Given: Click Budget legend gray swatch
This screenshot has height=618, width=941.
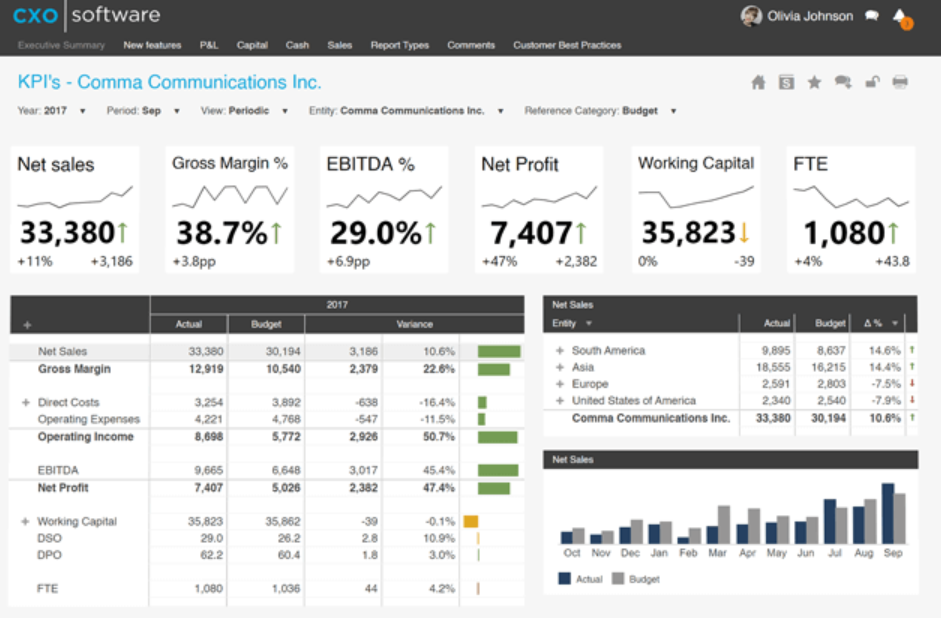Looking at the screenshot, I should coord(618,578).
